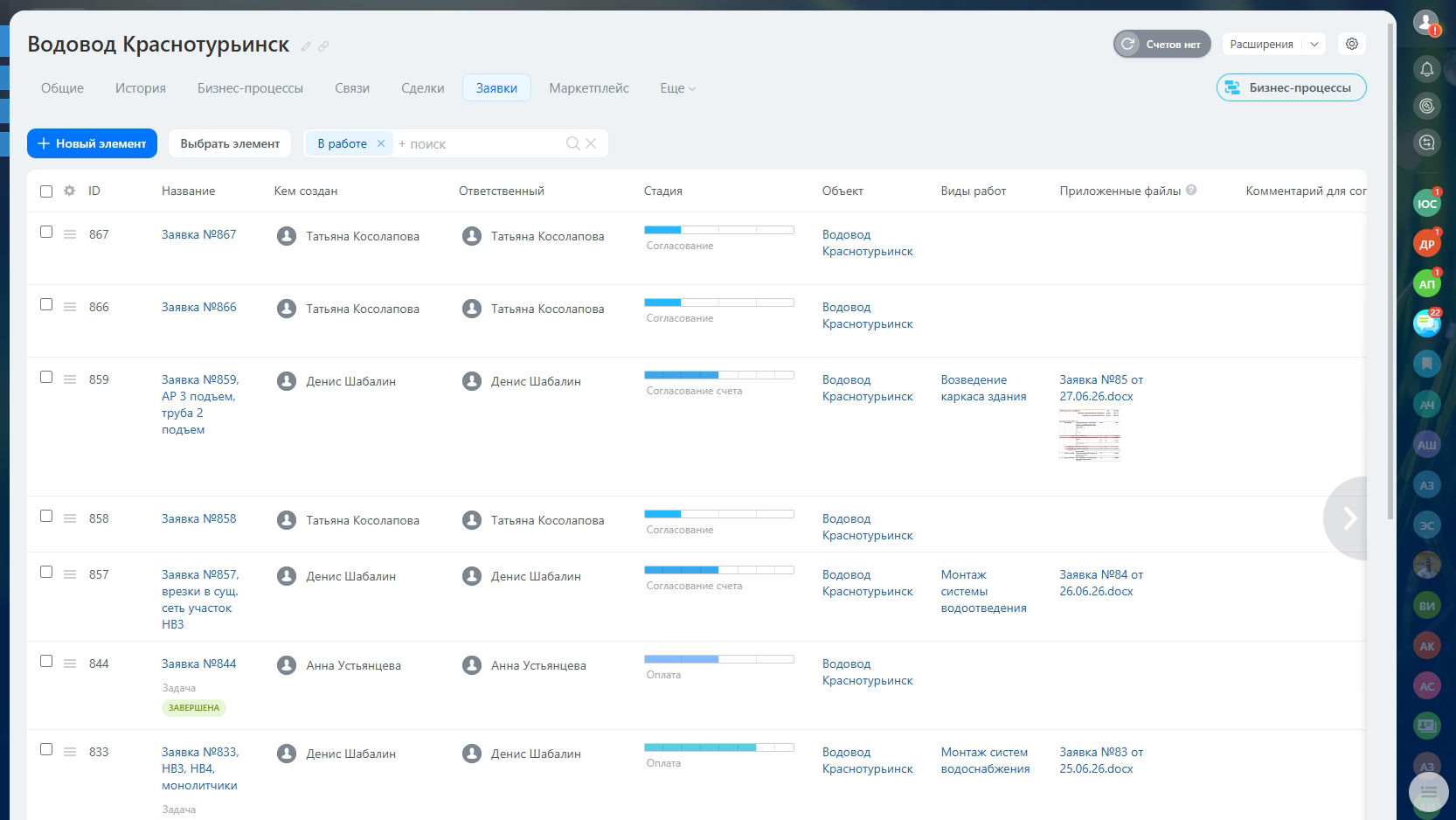1456x820 pixels.
Task: Open row menu icon for item 867
Action: tap(70, 234)
